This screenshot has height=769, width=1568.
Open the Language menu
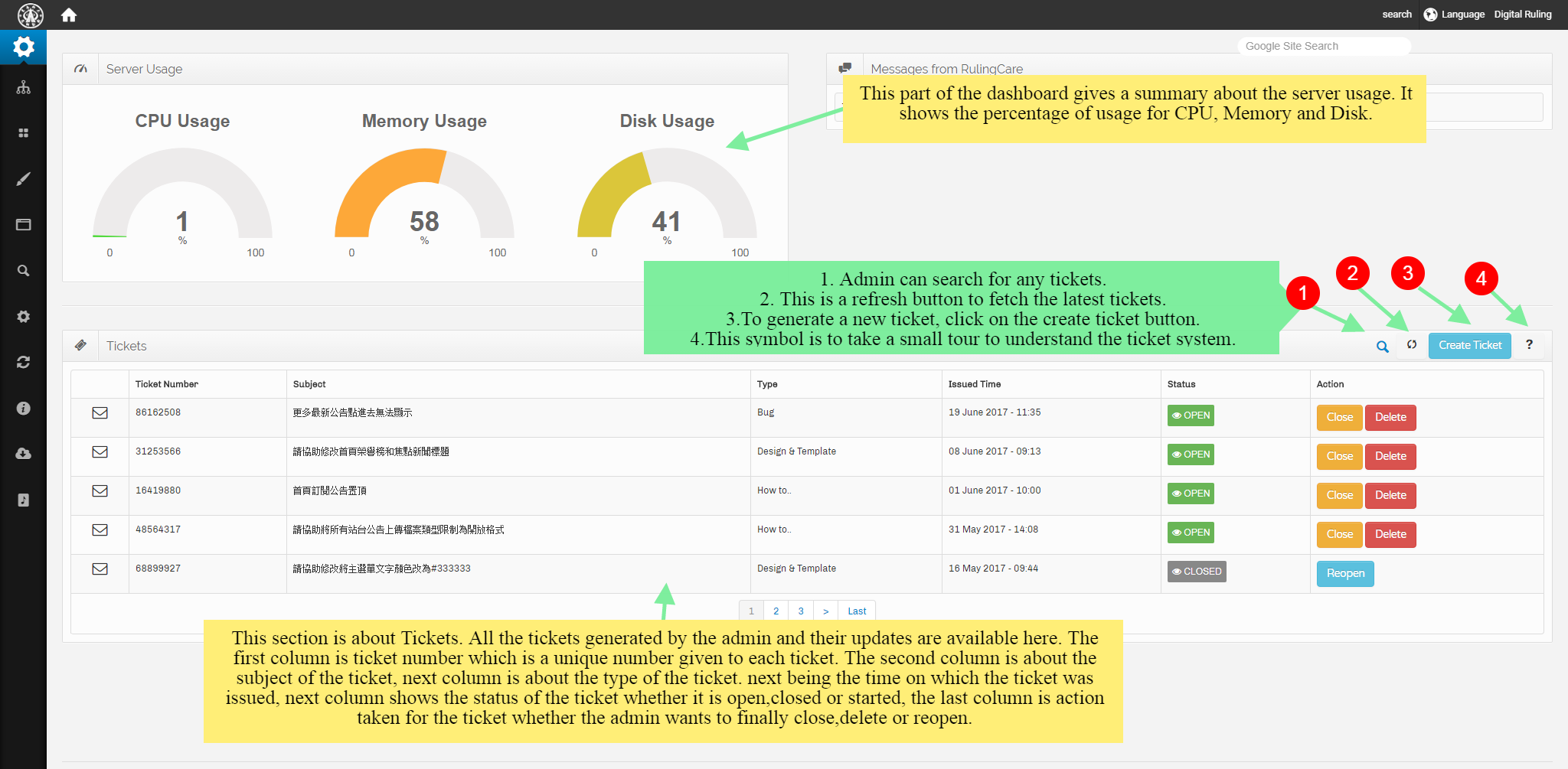coord(1454,15)
